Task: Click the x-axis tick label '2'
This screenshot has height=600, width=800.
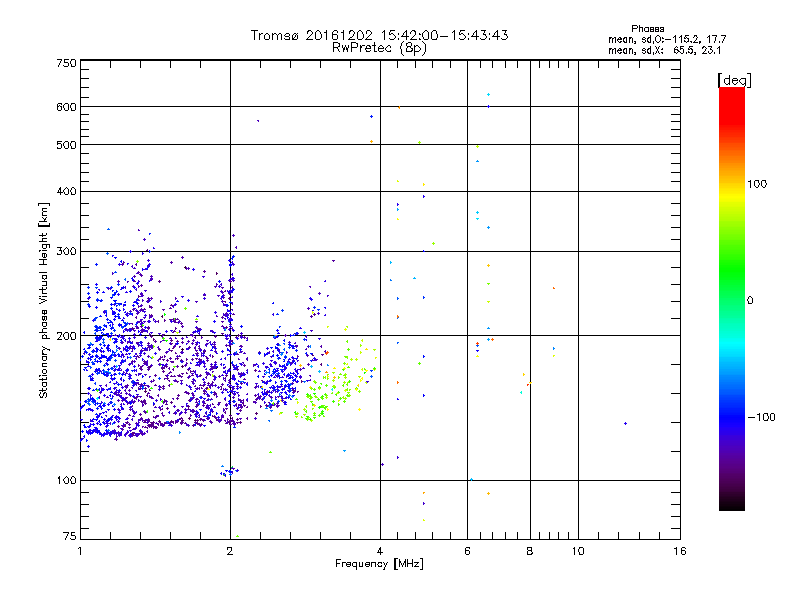Action: tap(230, 551)
